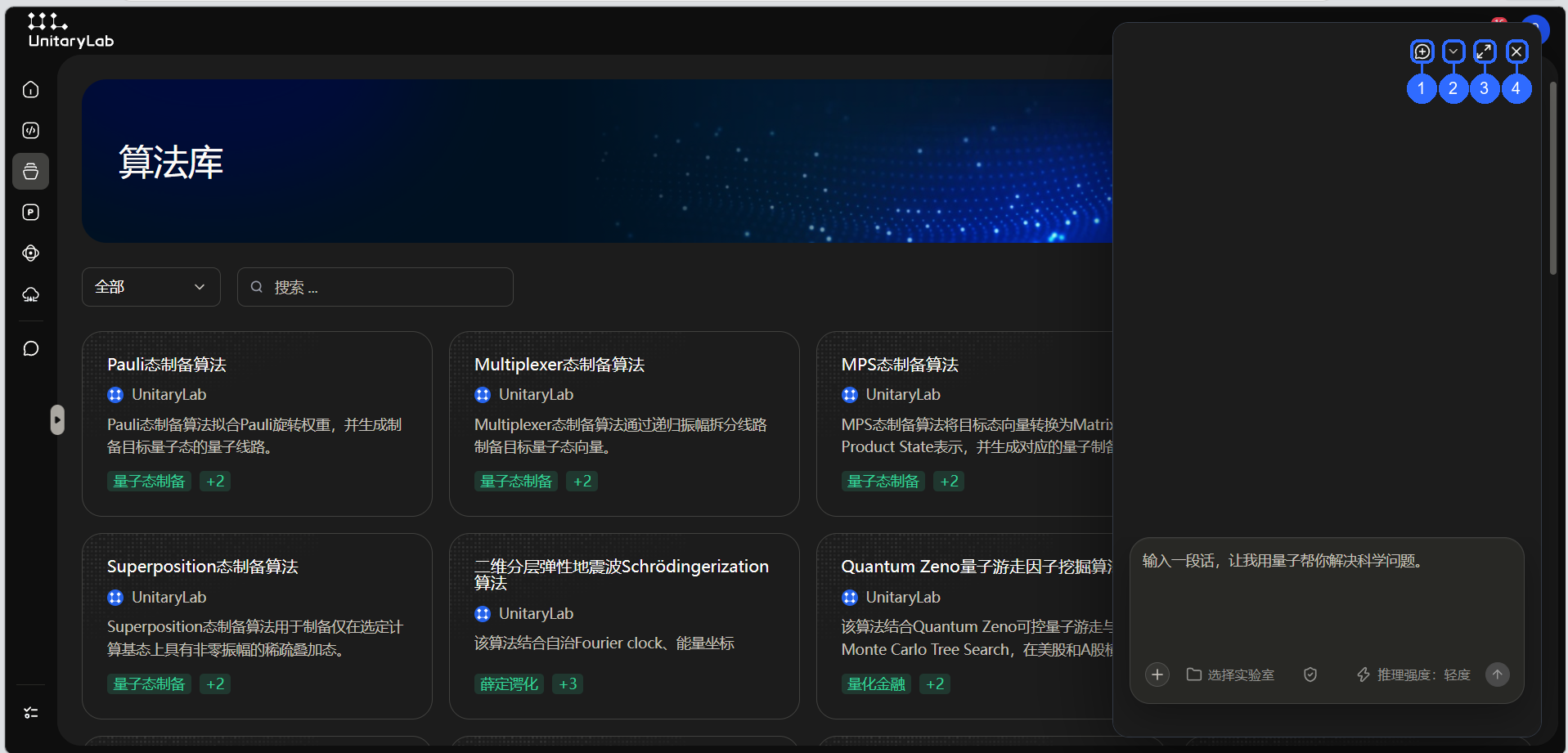The image size is (1568, 753).
Task: Send message with the up-arrow button
Action: 1498,675
